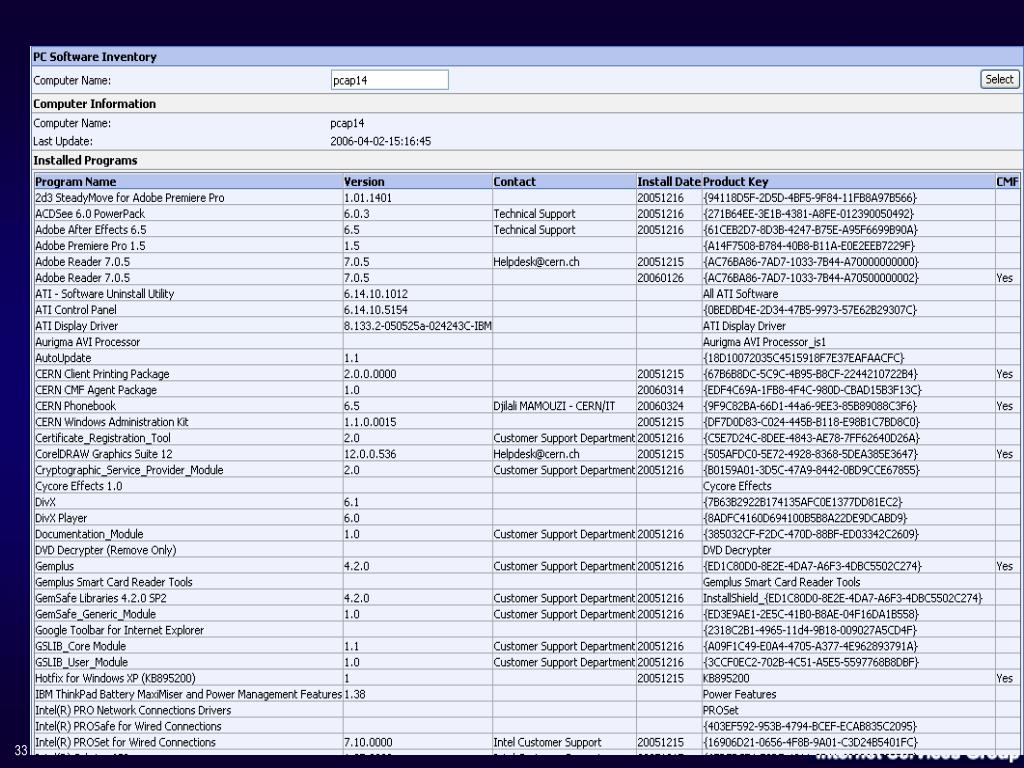Click the PROSet product key
1024x768 pixels.
[721, 710]
